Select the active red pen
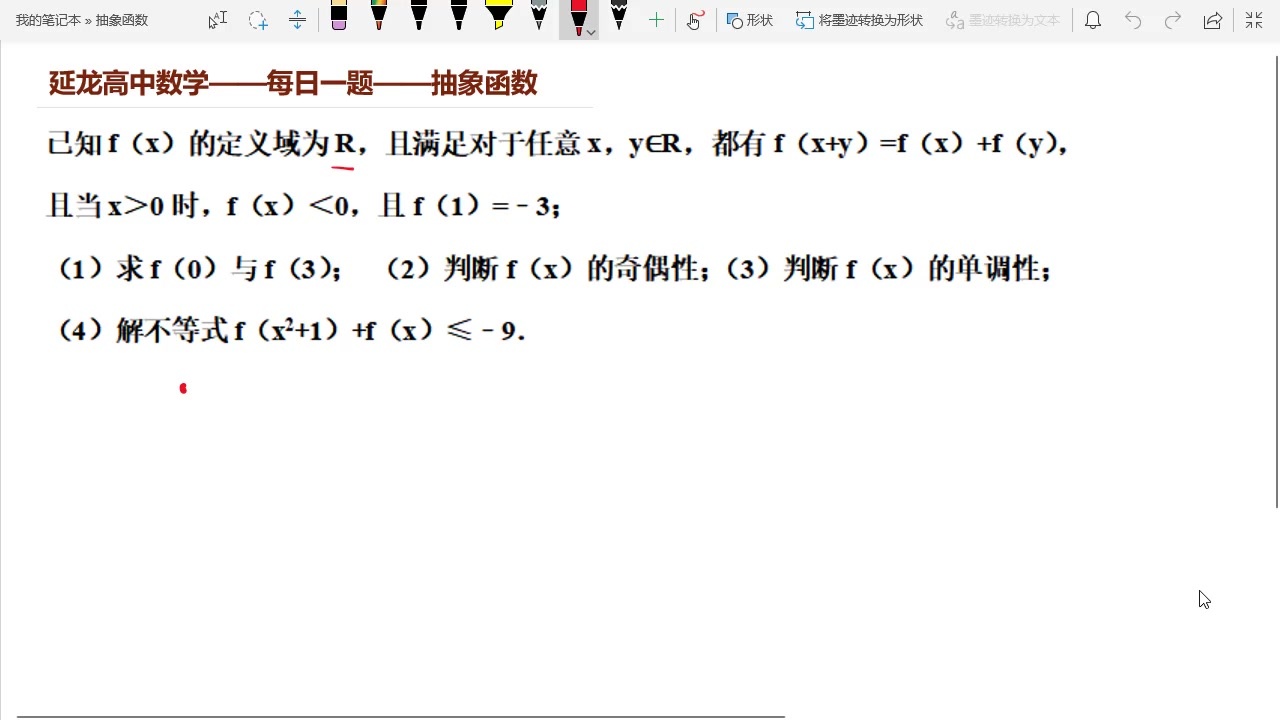This screenshot has width=1280, height=720. [577, 16]
